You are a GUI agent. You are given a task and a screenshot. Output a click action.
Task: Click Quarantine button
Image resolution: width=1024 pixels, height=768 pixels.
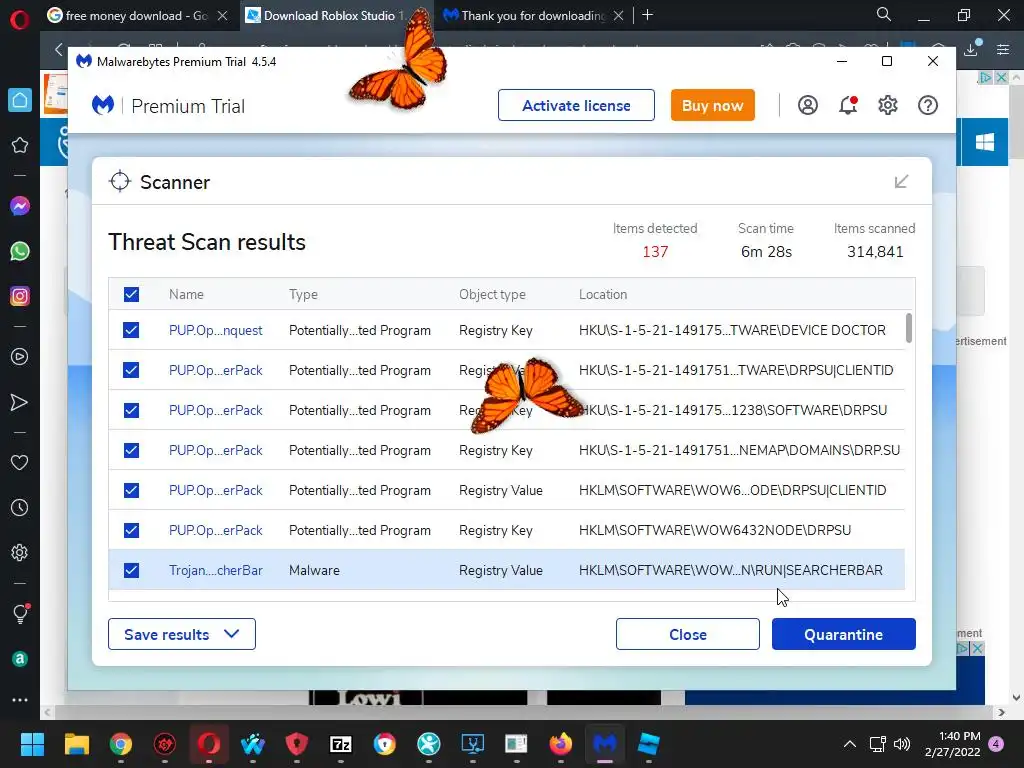click(844, 634)
